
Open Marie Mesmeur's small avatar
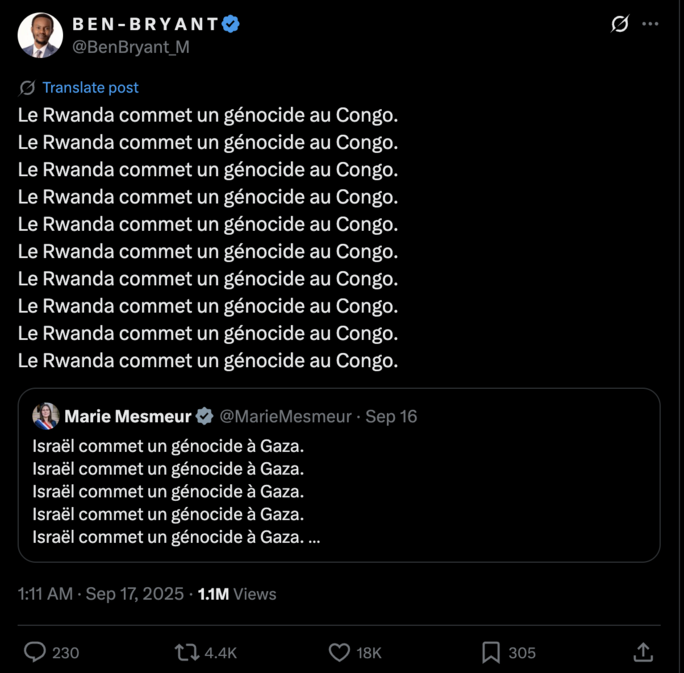tap(46, 416)
